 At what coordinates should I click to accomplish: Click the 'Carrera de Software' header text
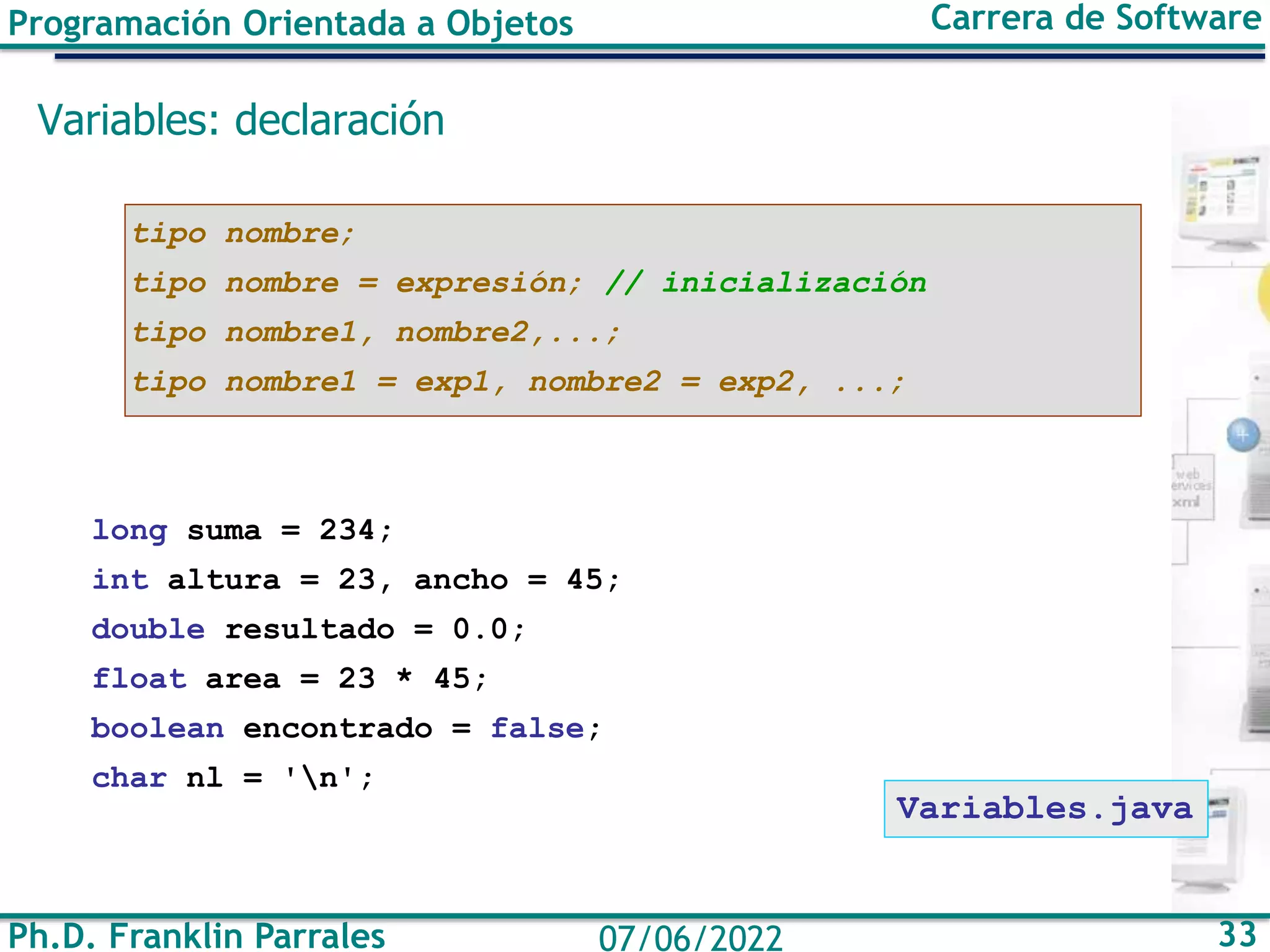(1096, 17)
